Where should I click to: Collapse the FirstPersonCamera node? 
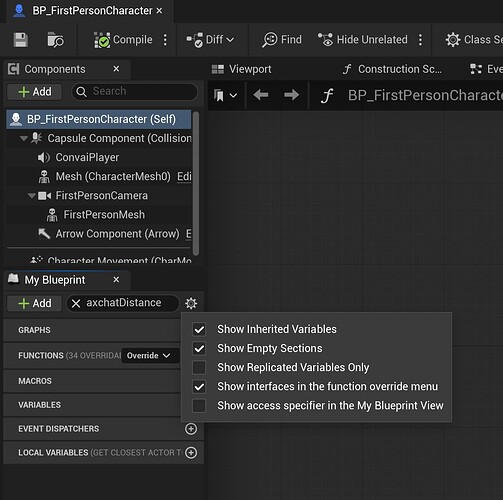pyautogui.click(x=32, y=195)
